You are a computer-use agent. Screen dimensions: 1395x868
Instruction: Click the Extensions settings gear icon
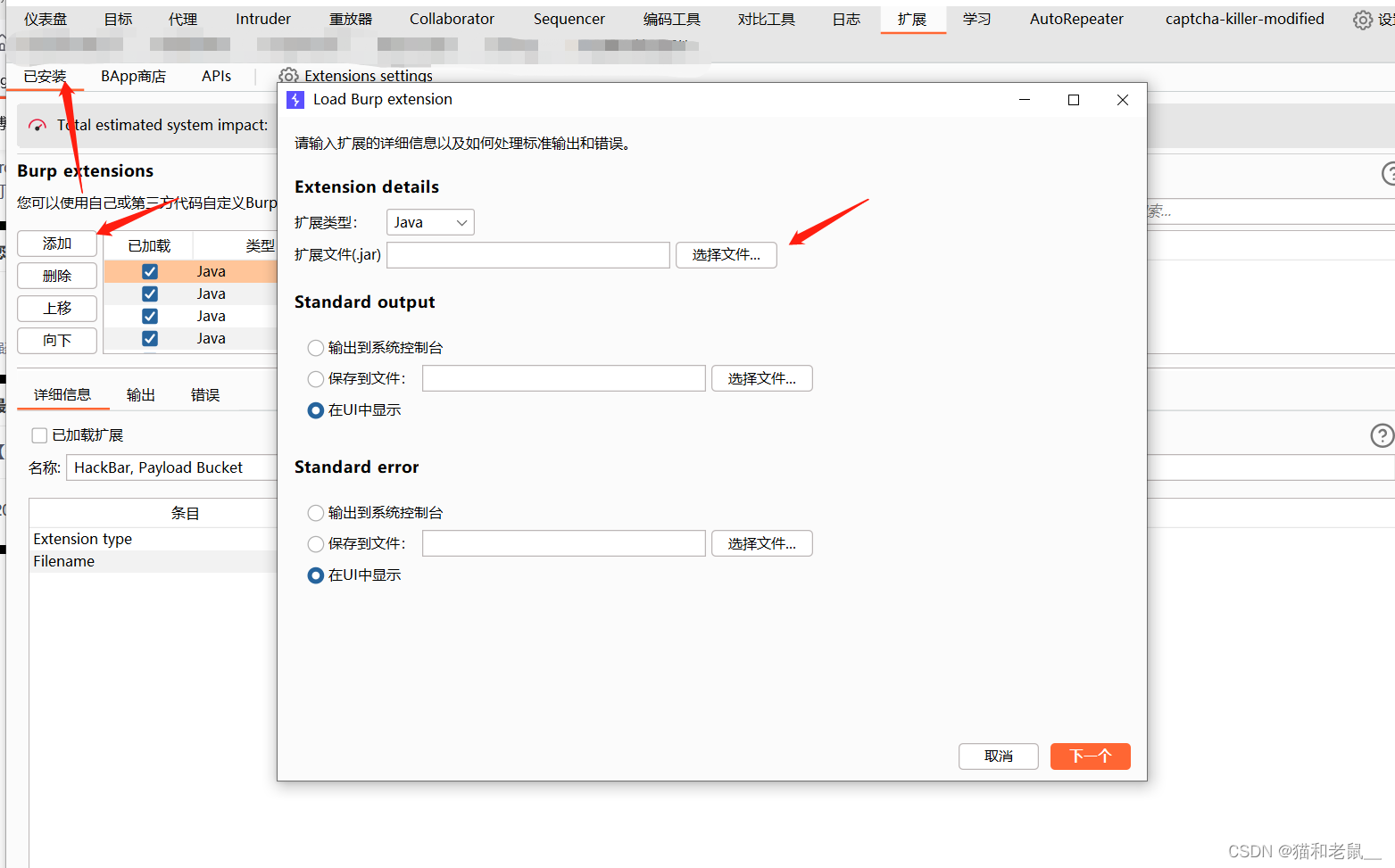point(288,76)
